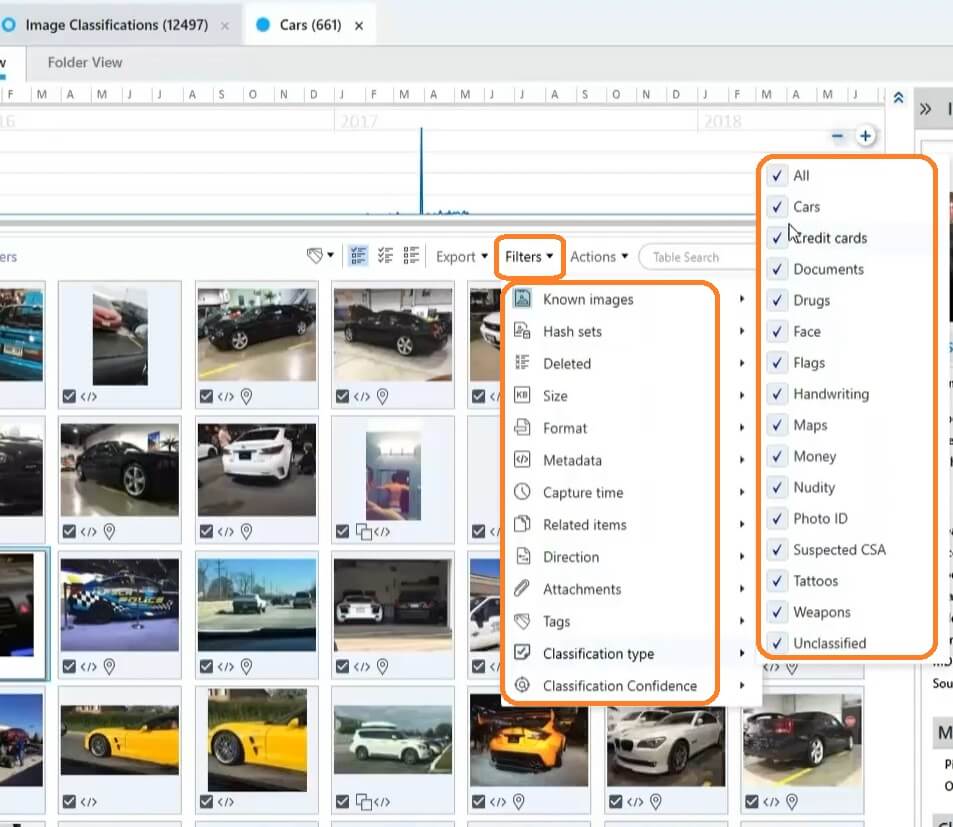Collapse the timeline with the double-chevron up icon
The image size is (953, 827).
click(x=898, y=98)
